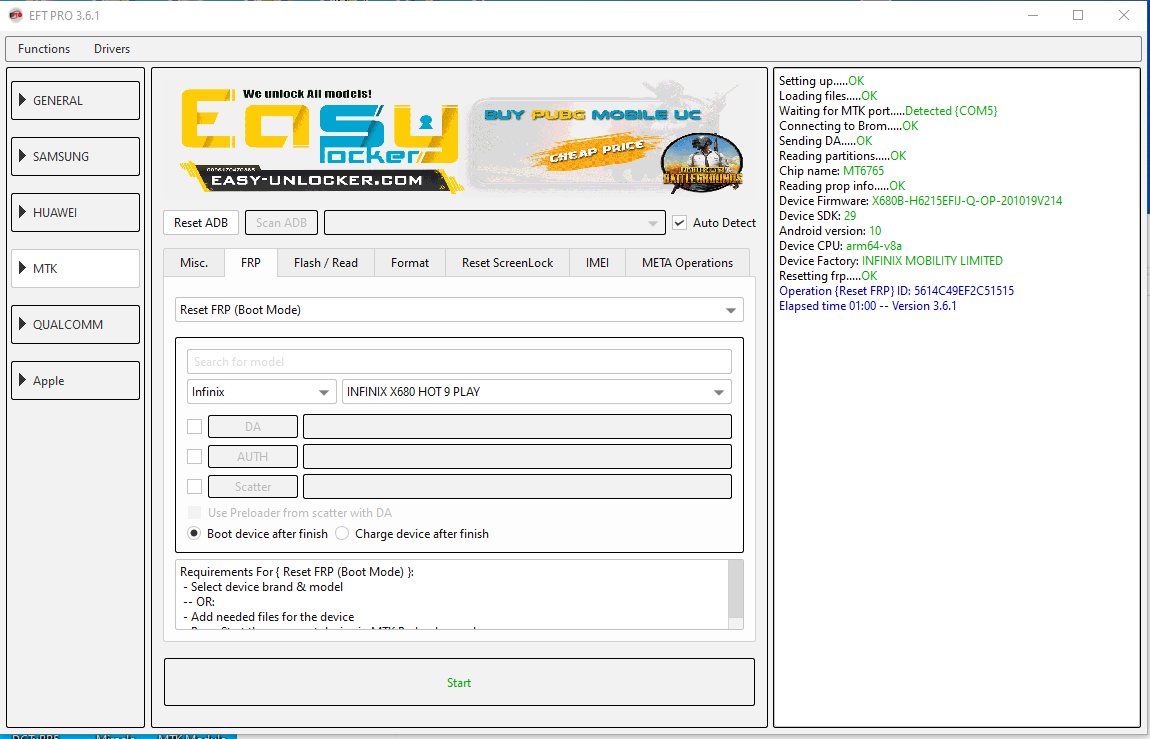Click the DA file path field
This screenshot has height=739, width=1150.
click(517, 426)
